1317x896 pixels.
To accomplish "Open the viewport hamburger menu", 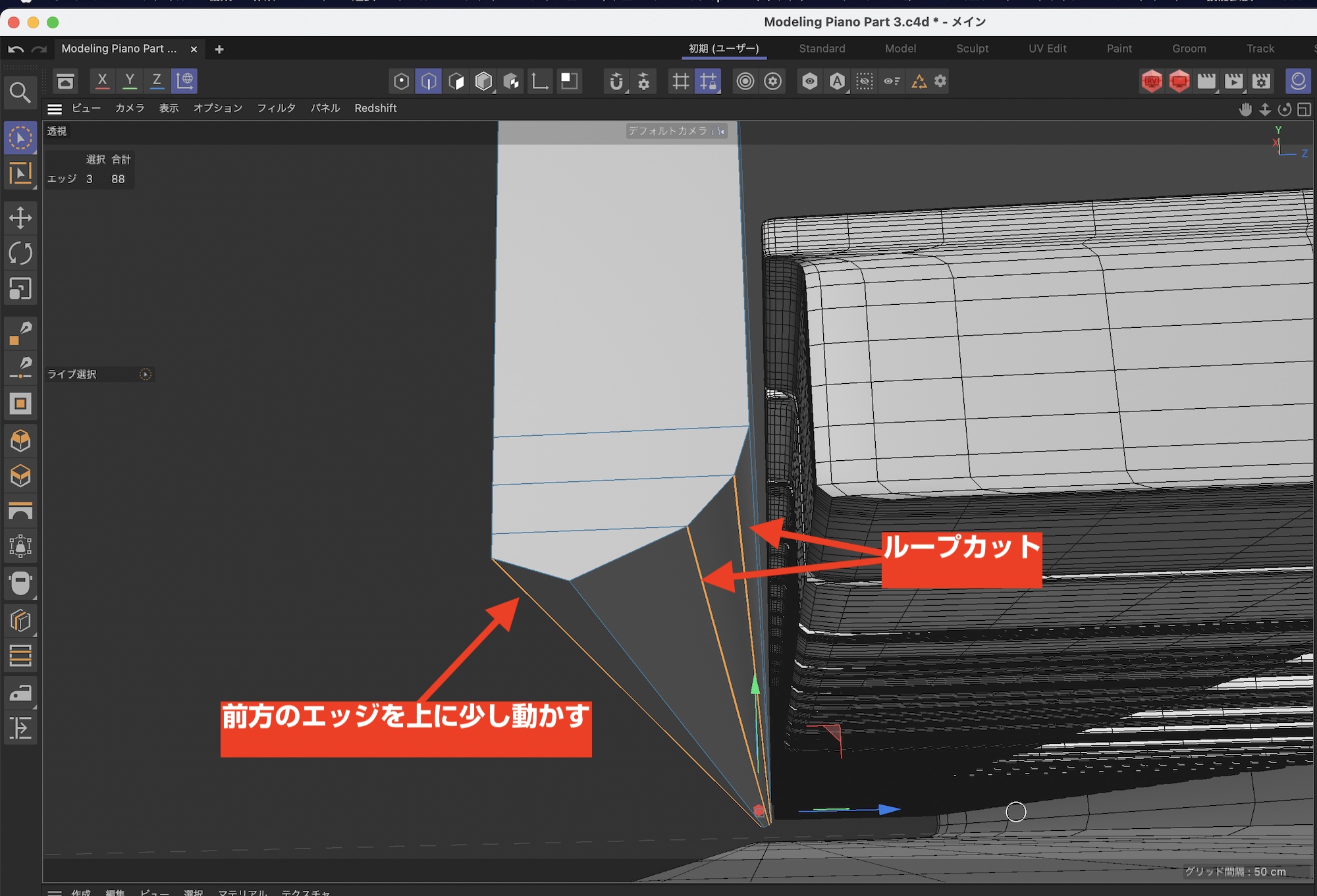I will 55,109.
